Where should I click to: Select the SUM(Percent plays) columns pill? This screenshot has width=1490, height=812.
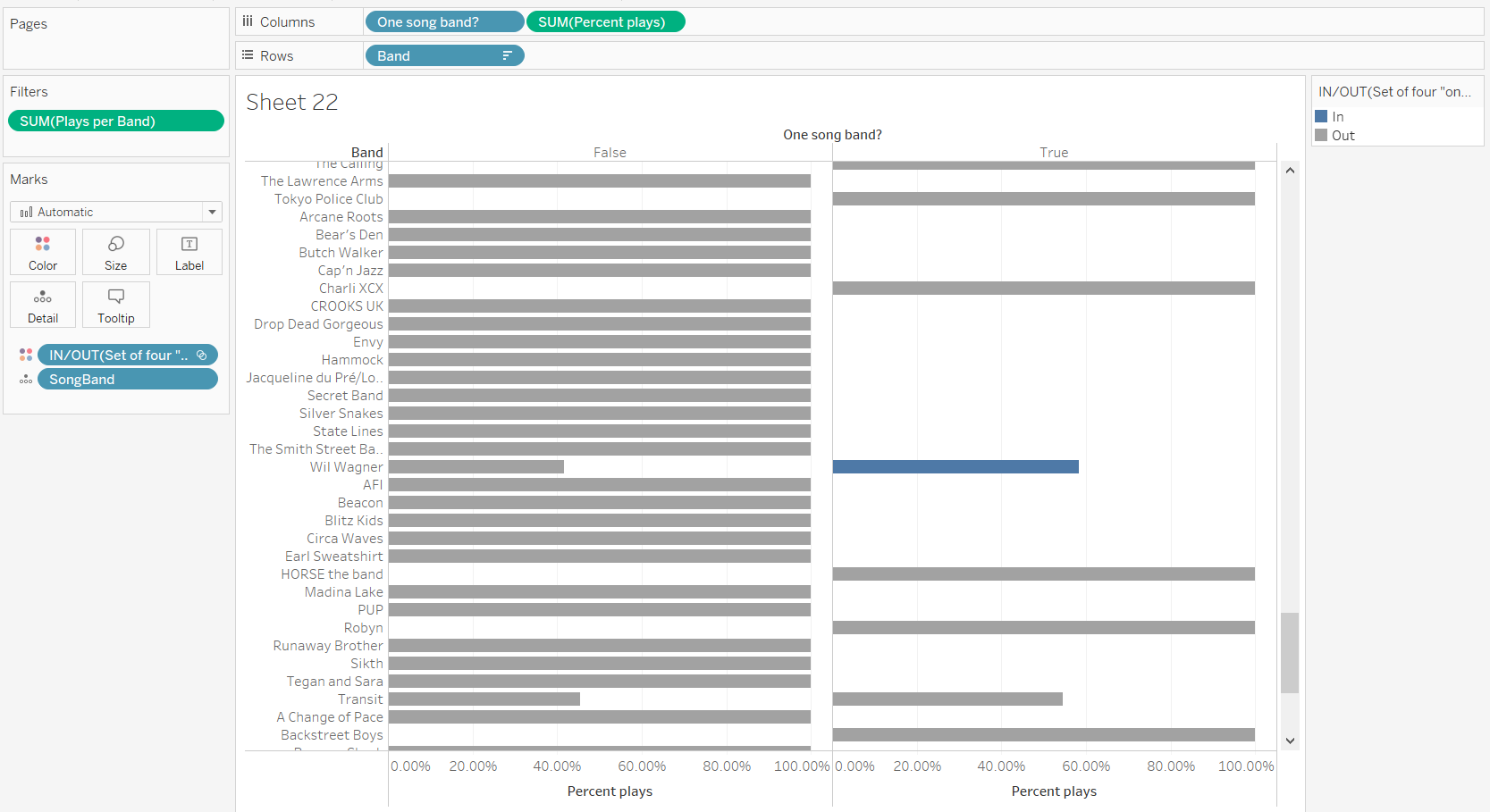605,21
